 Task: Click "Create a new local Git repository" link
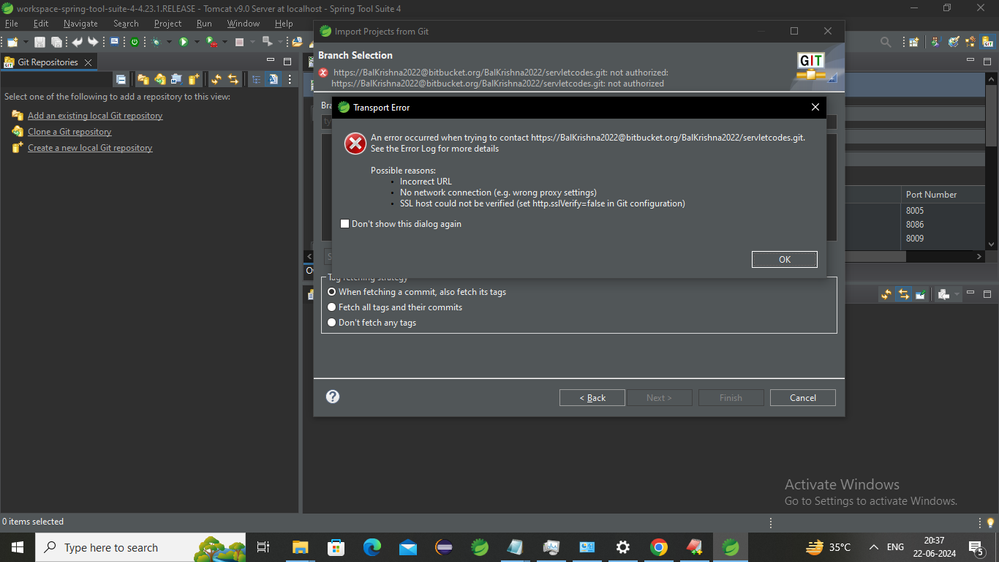[x=90, y=147]
